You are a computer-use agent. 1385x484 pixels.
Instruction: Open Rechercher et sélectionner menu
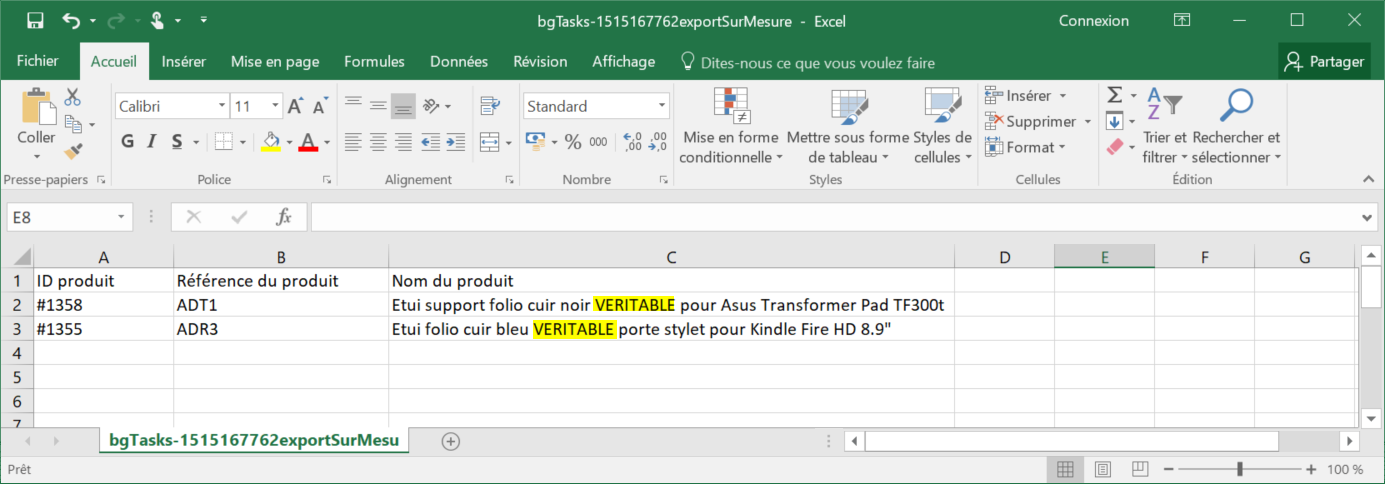(1236, 126)
